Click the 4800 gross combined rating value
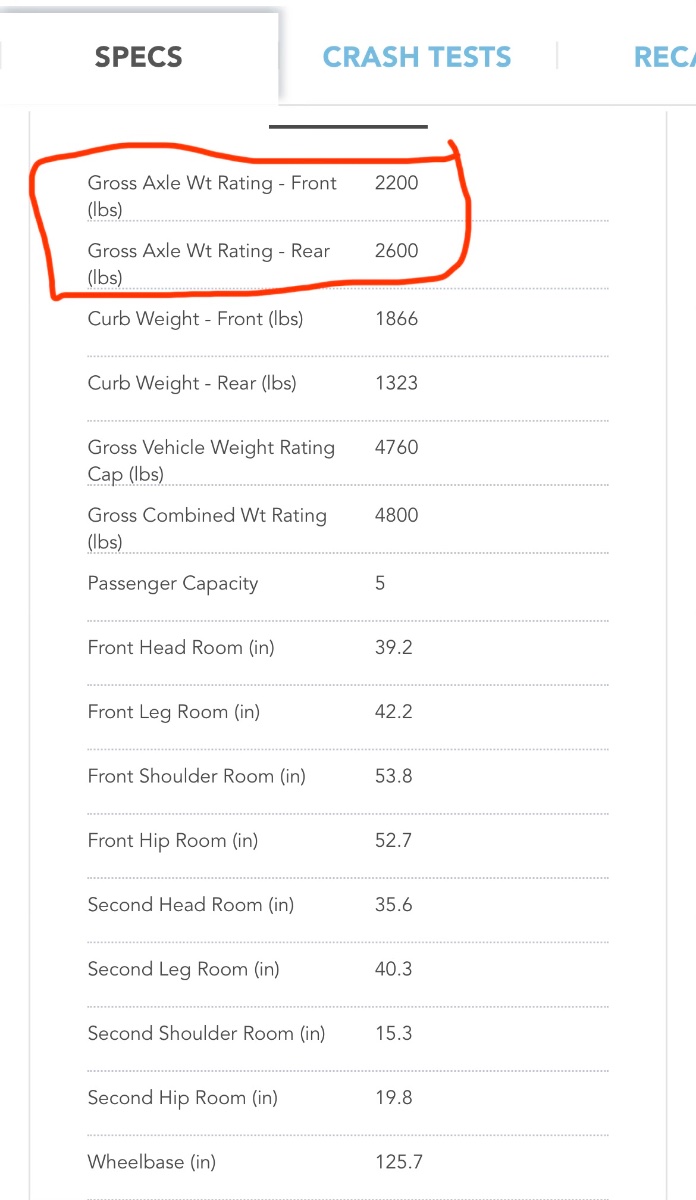Image resolution: width=696 pixels, height=1200 pixels. pos(396,515)
